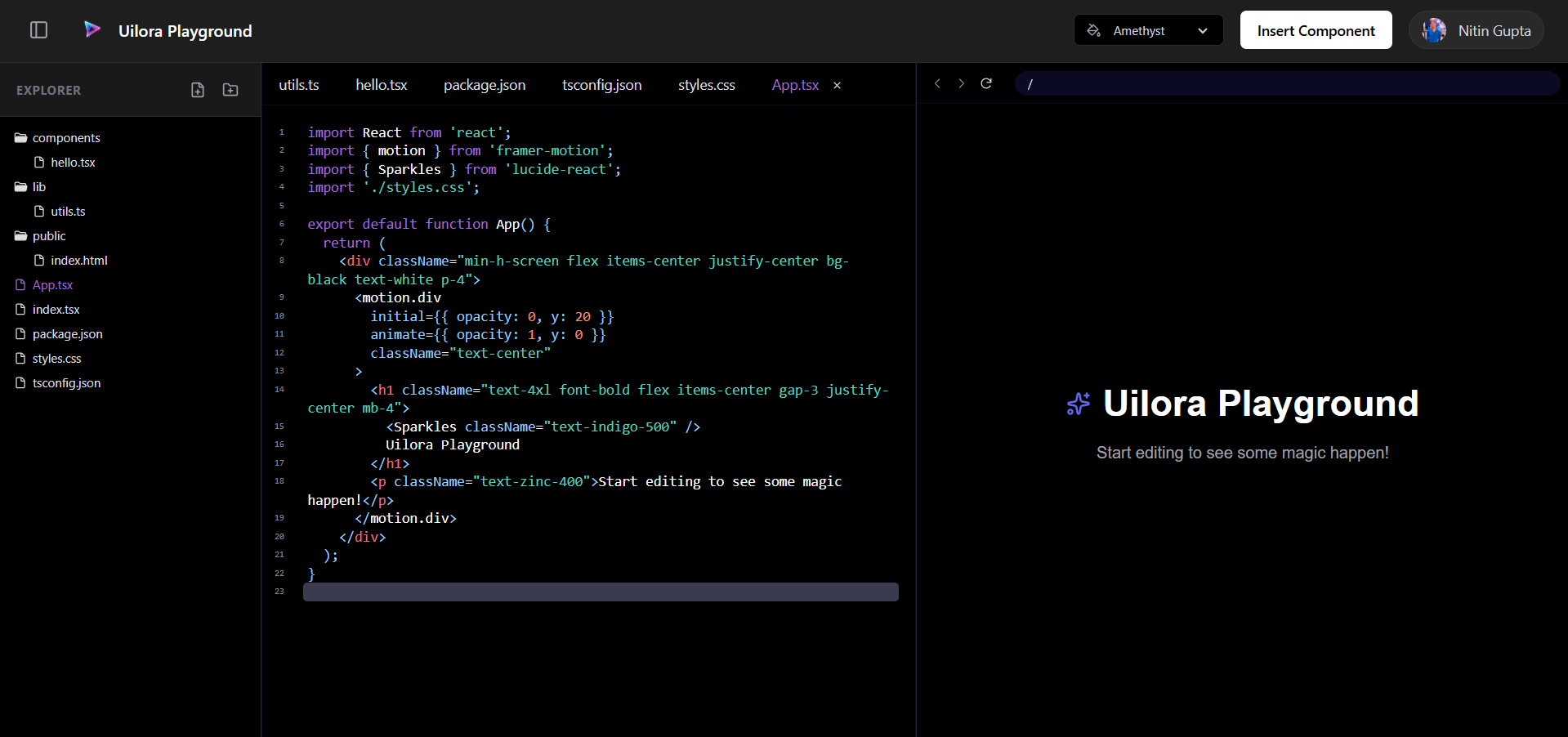Go forward in the preview browser
Screen dimensions: 1568x737
[x=962, y=83]
